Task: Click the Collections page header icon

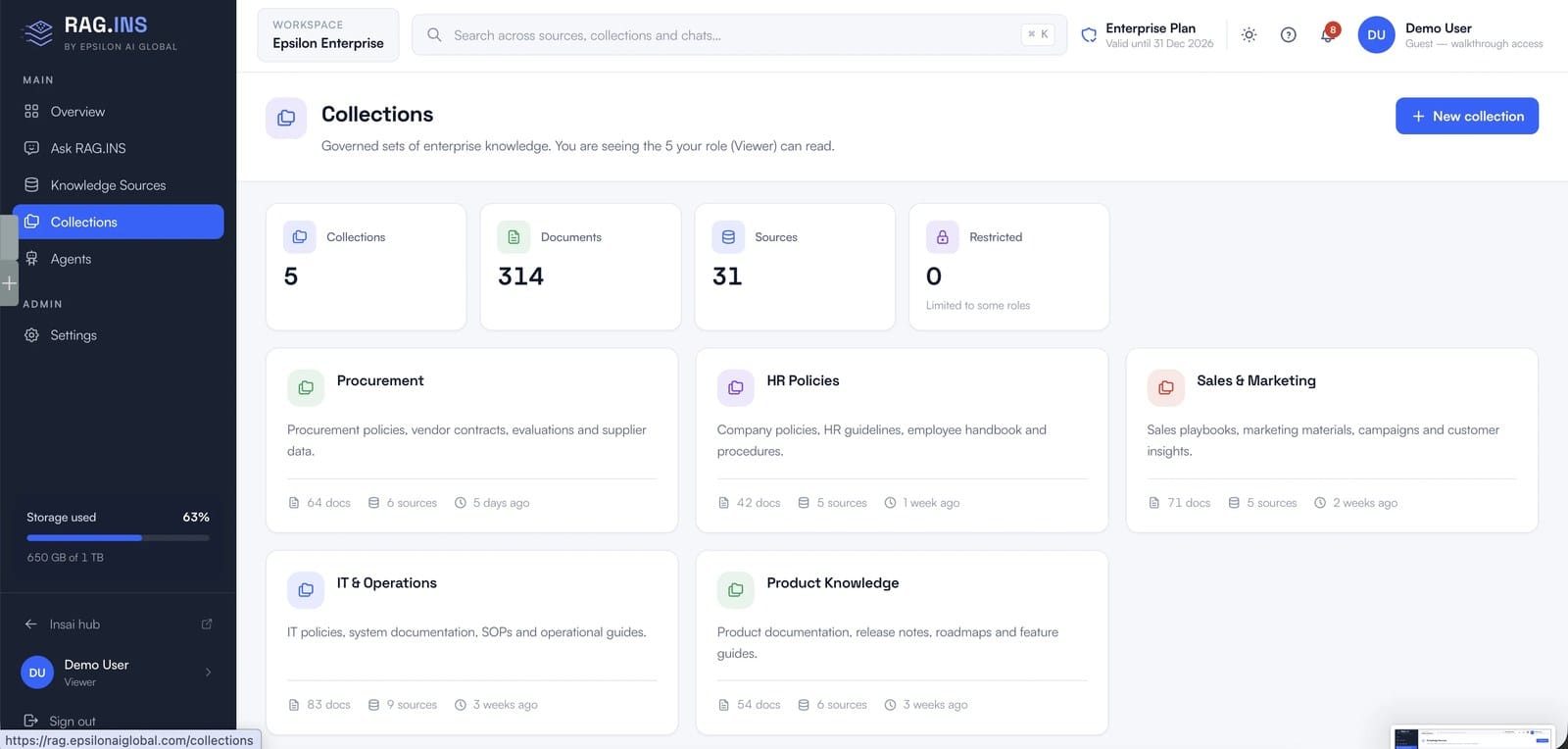Action: point(286,118)
